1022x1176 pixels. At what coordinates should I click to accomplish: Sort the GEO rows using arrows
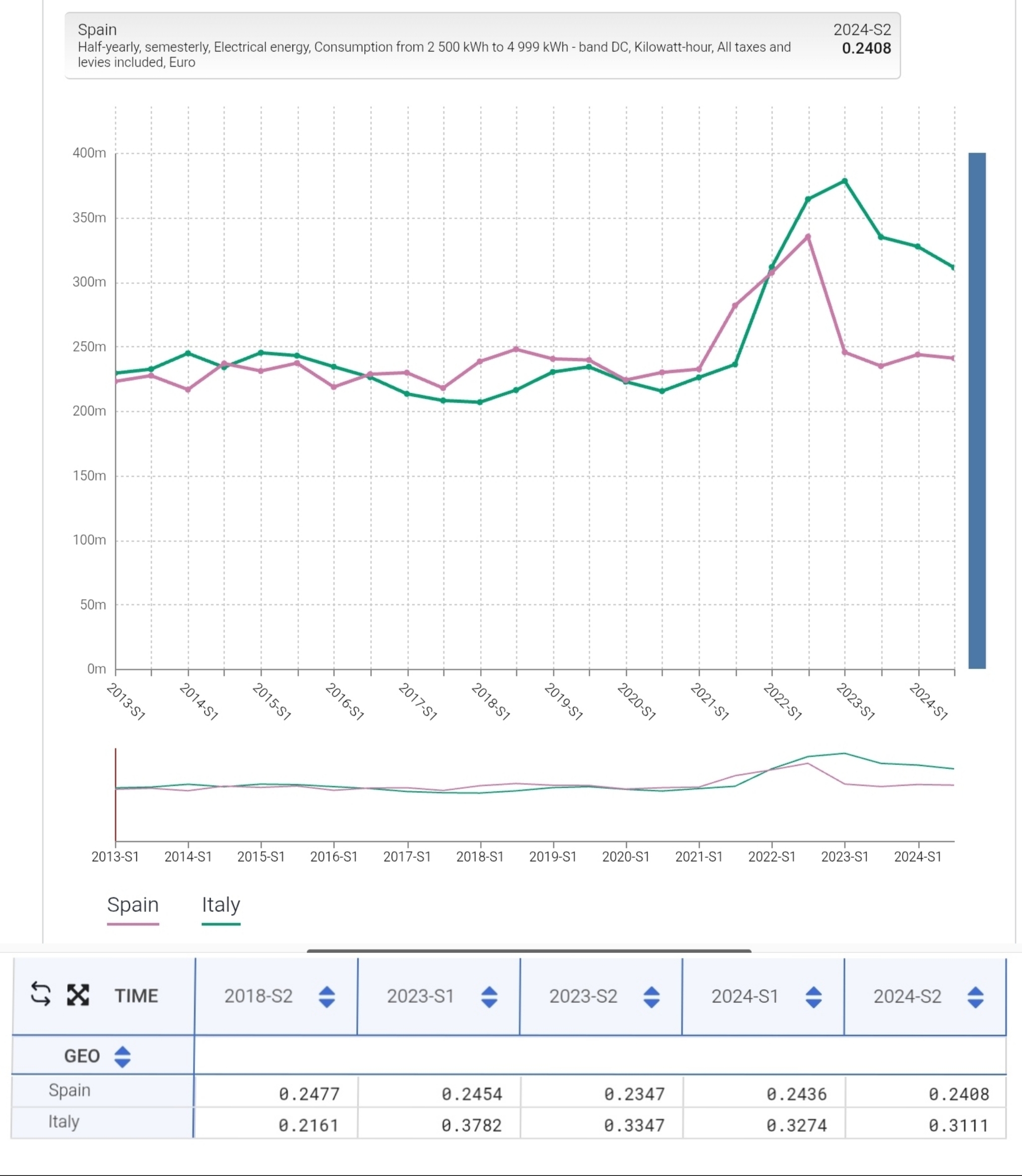click(122, 1056)
